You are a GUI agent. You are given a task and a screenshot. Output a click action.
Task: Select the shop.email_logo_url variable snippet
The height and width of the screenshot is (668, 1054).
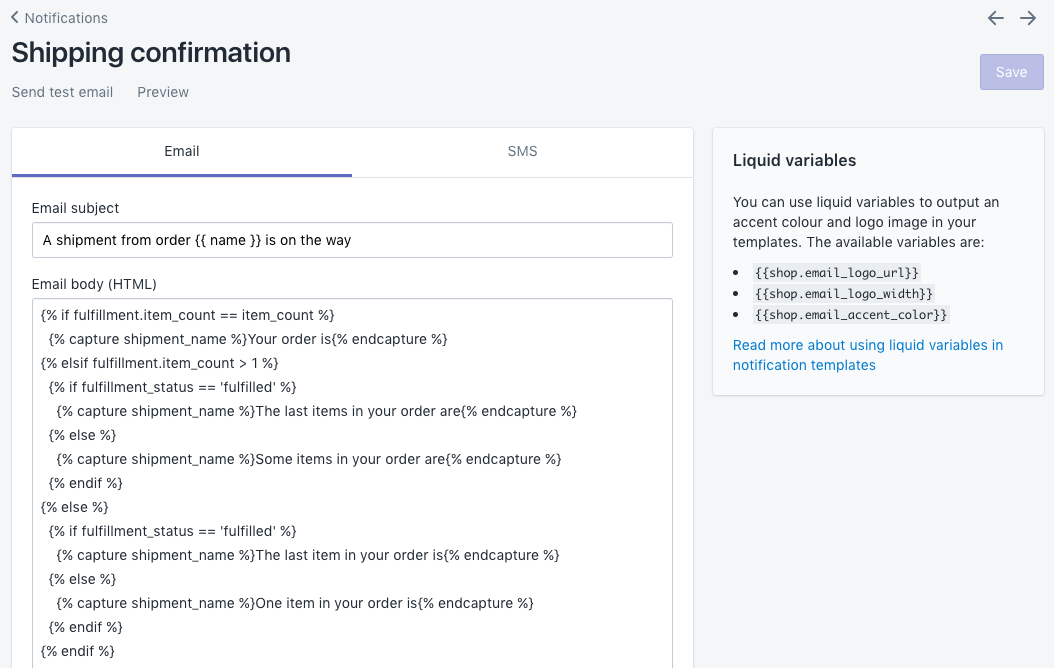836,272
